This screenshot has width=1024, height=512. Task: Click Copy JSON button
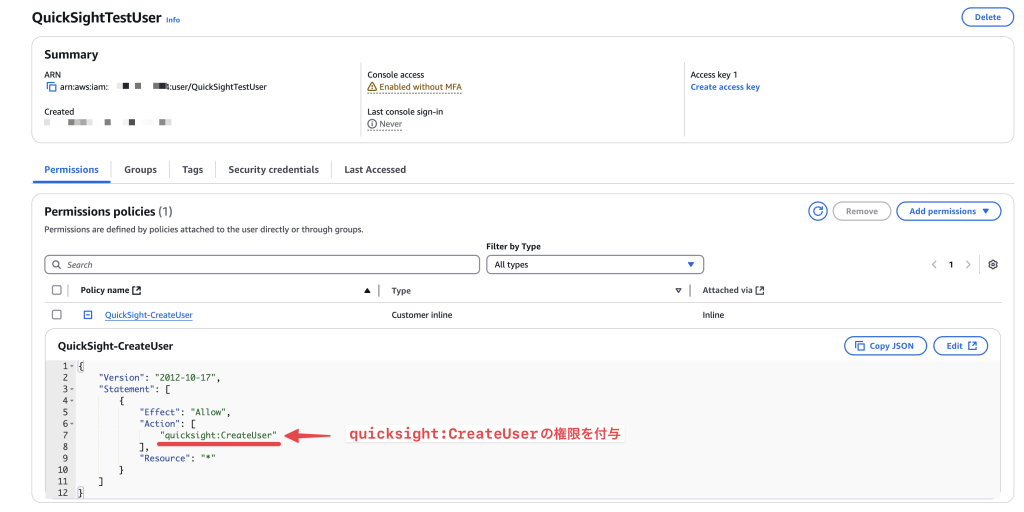[885, 345]
